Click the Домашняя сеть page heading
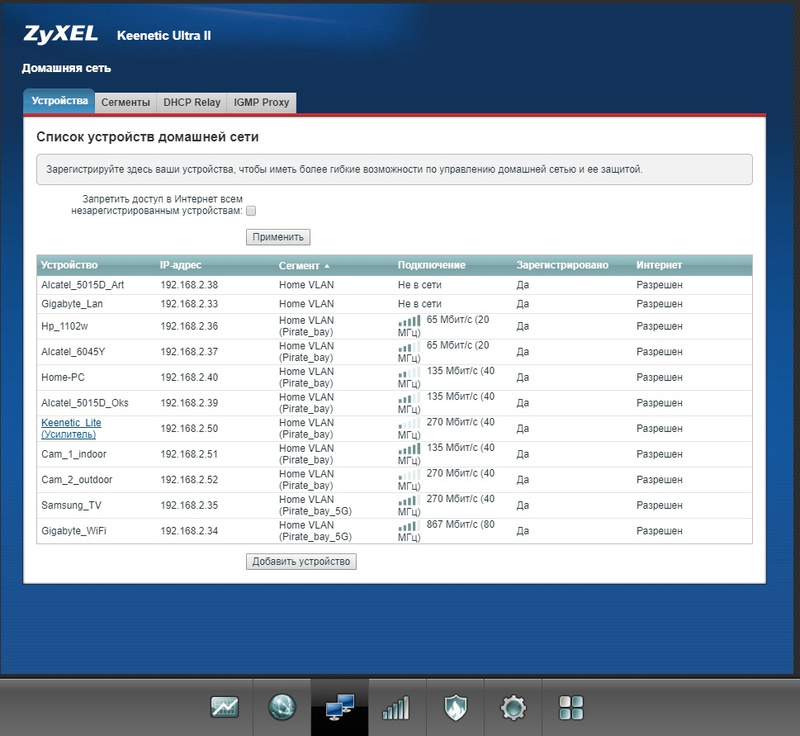800x736 pixels. click(x=66, y=68)
